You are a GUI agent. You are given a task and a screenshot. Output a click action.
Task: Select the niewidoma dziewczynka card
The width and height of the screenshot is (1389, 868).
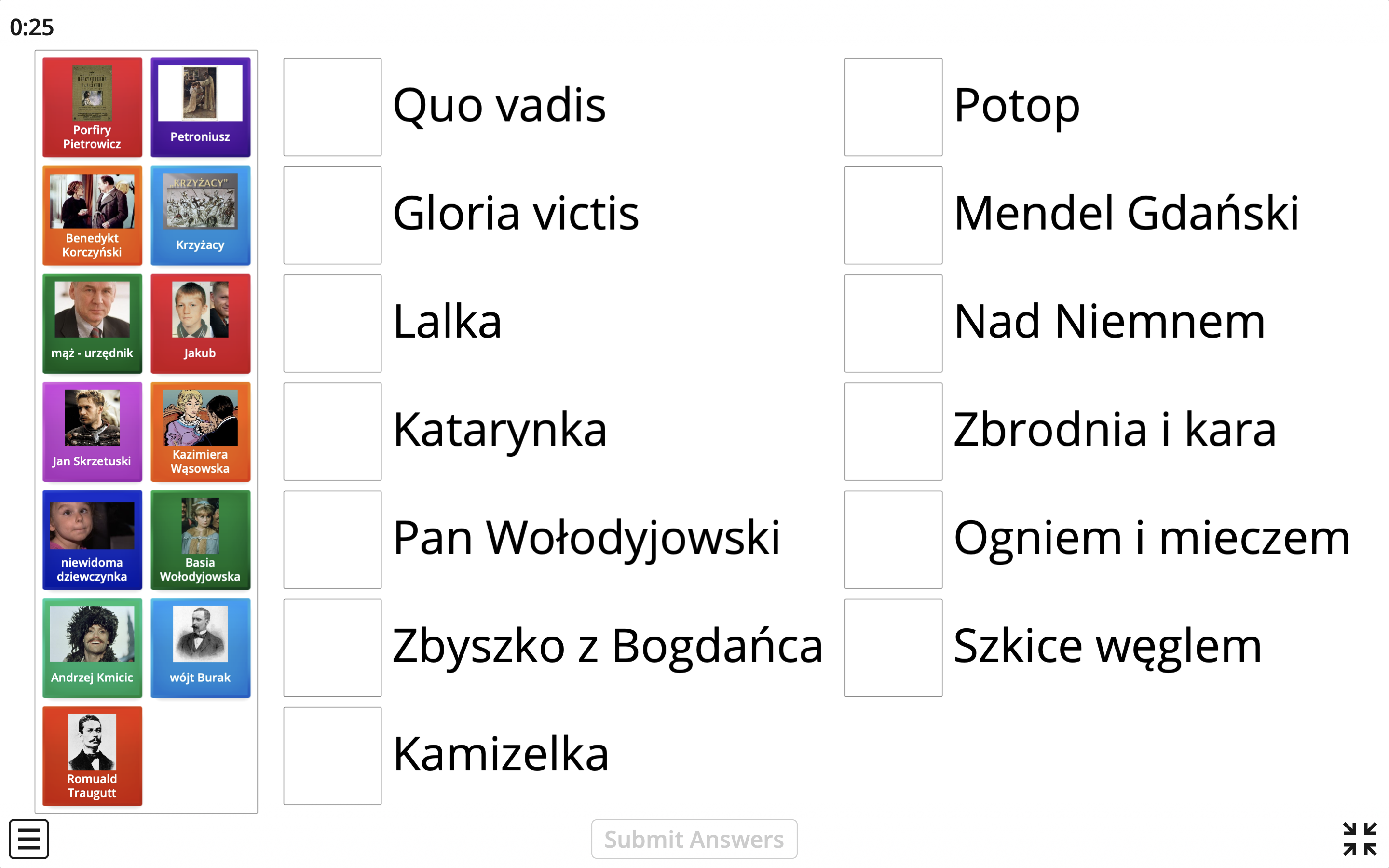pyautogui.click(x=92, y=540)
